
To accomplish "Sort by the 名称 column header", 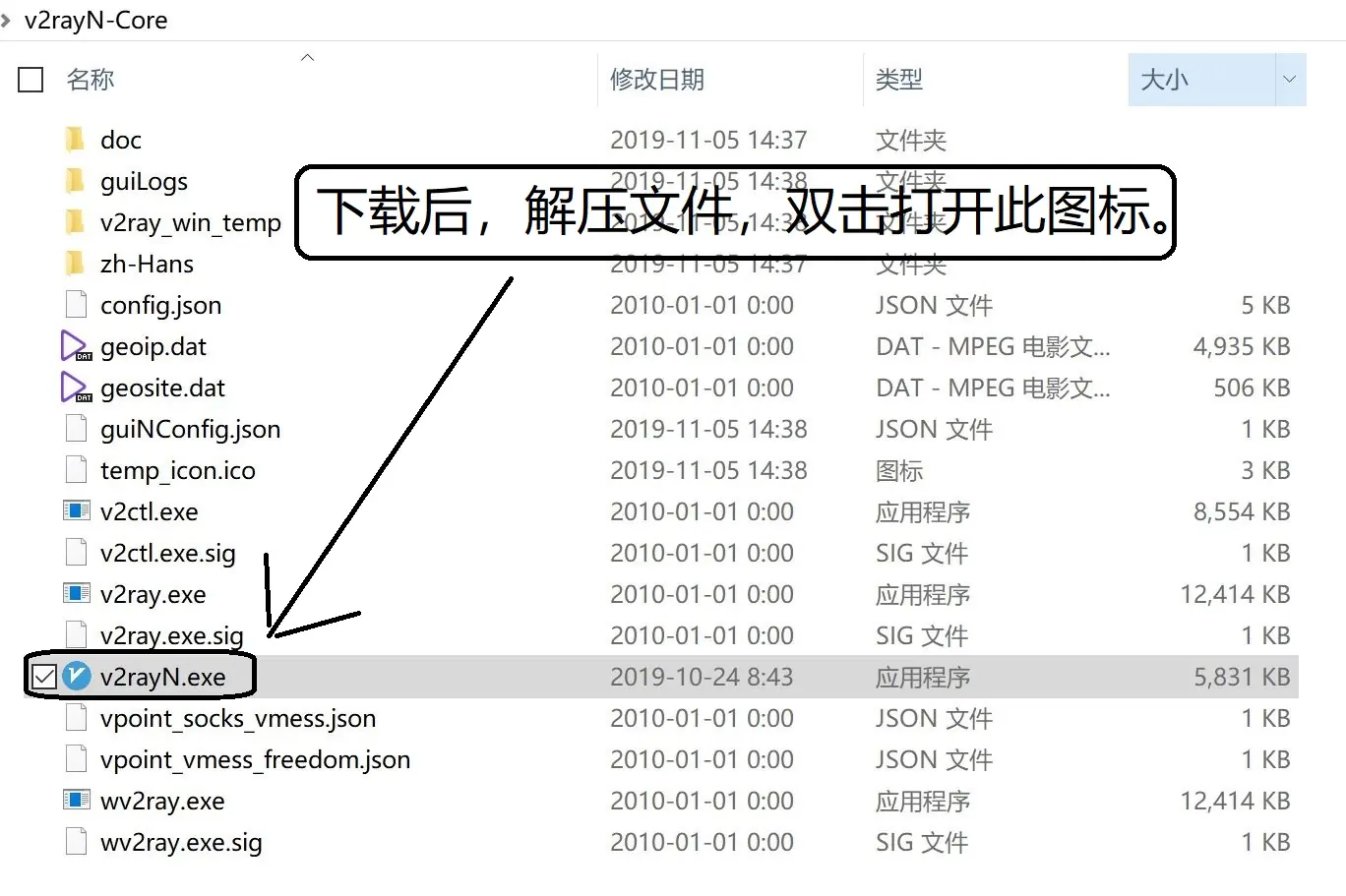I will [91, 80].
